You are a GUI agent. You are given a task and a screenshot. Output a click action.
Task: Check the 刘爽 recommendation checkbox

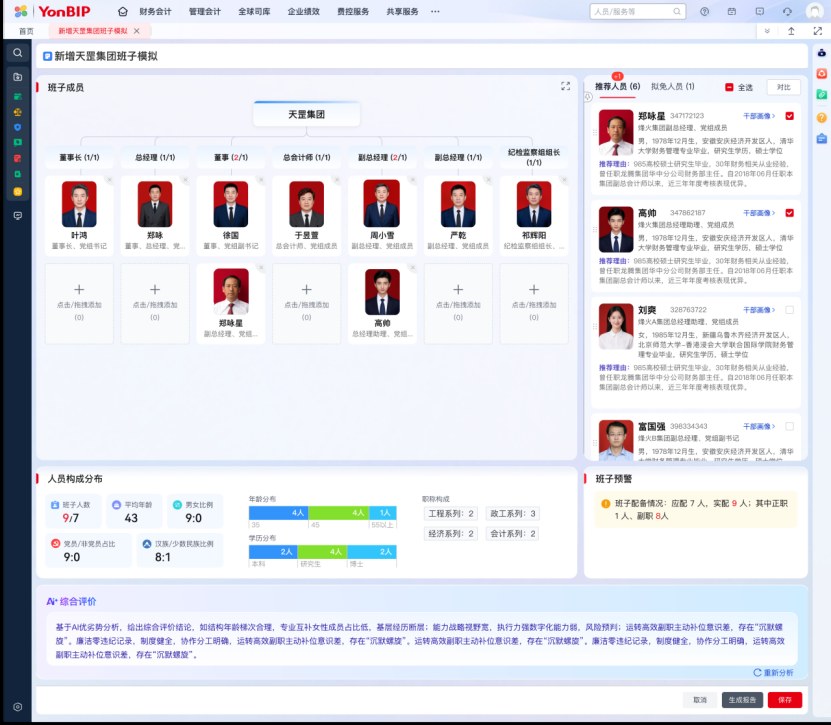(x=789, y=310)
